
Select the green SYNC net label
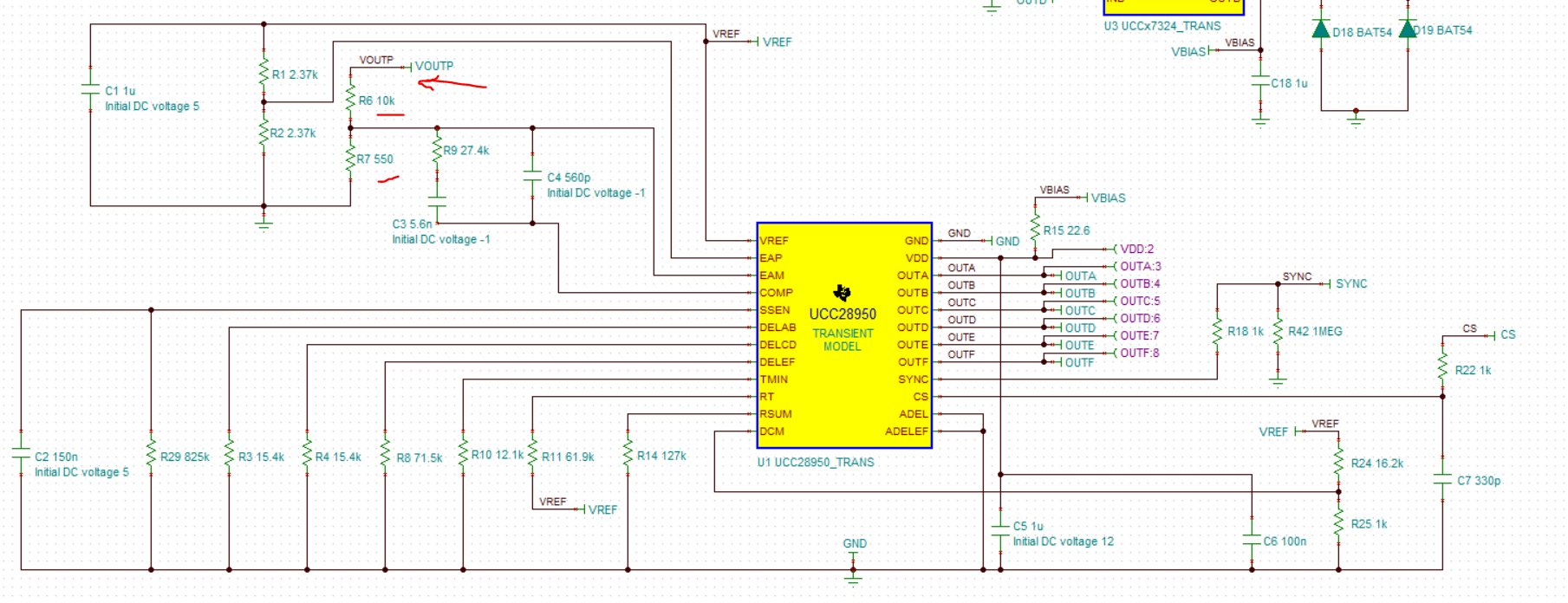[1351, 283]
